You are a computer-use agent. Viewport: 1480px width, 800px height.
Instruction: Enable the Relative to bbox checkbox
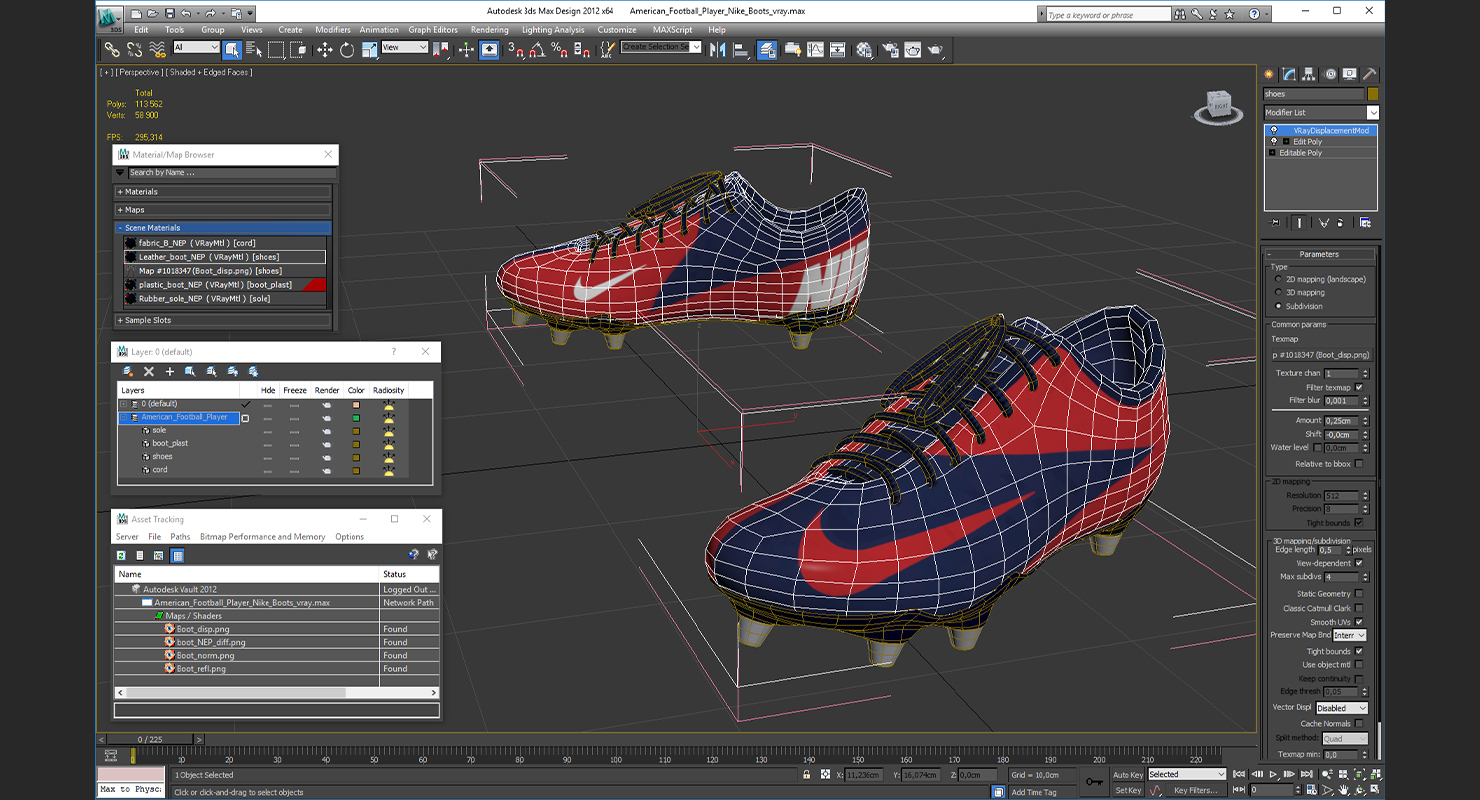(1358, 464)
